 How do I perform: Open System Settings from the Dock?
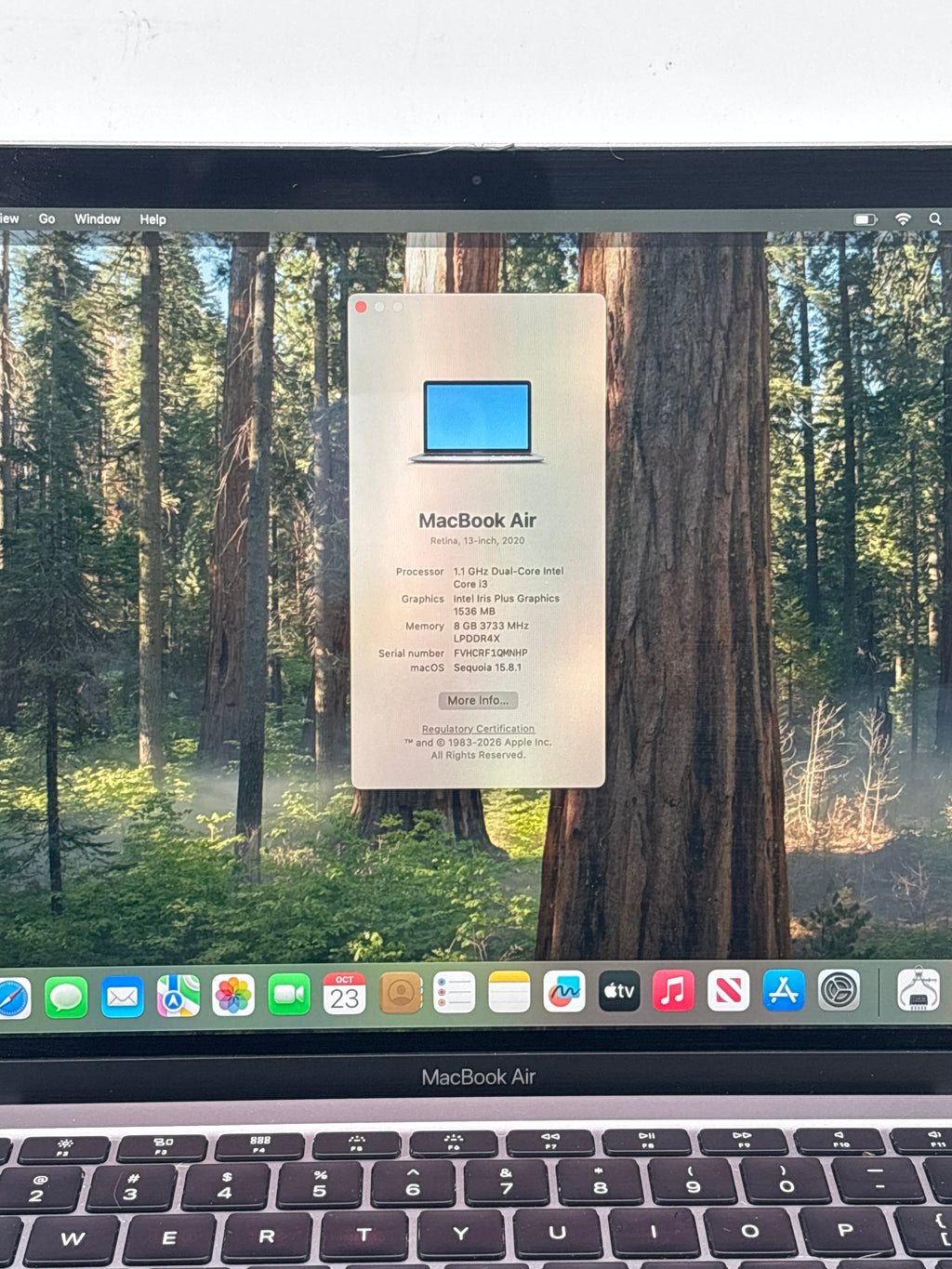pos(839,990)
